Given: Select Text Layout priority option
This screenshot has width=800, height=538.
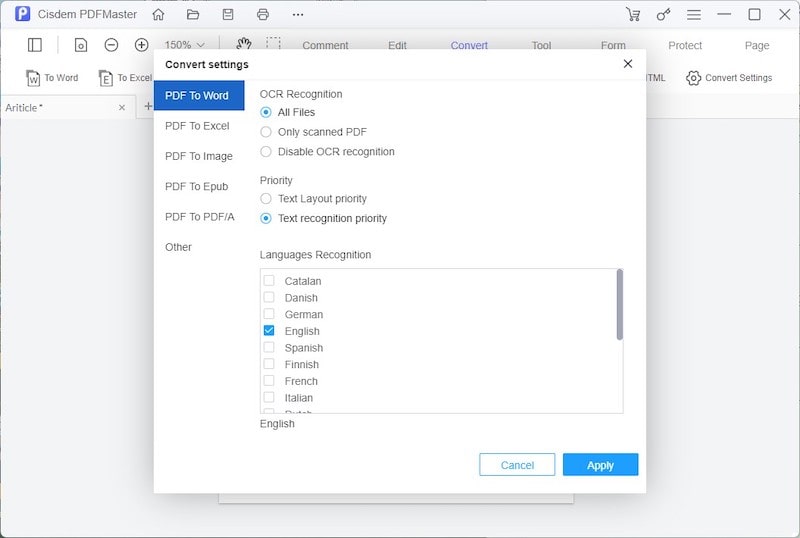Looking at the screenshot, I should click(266, 199).
